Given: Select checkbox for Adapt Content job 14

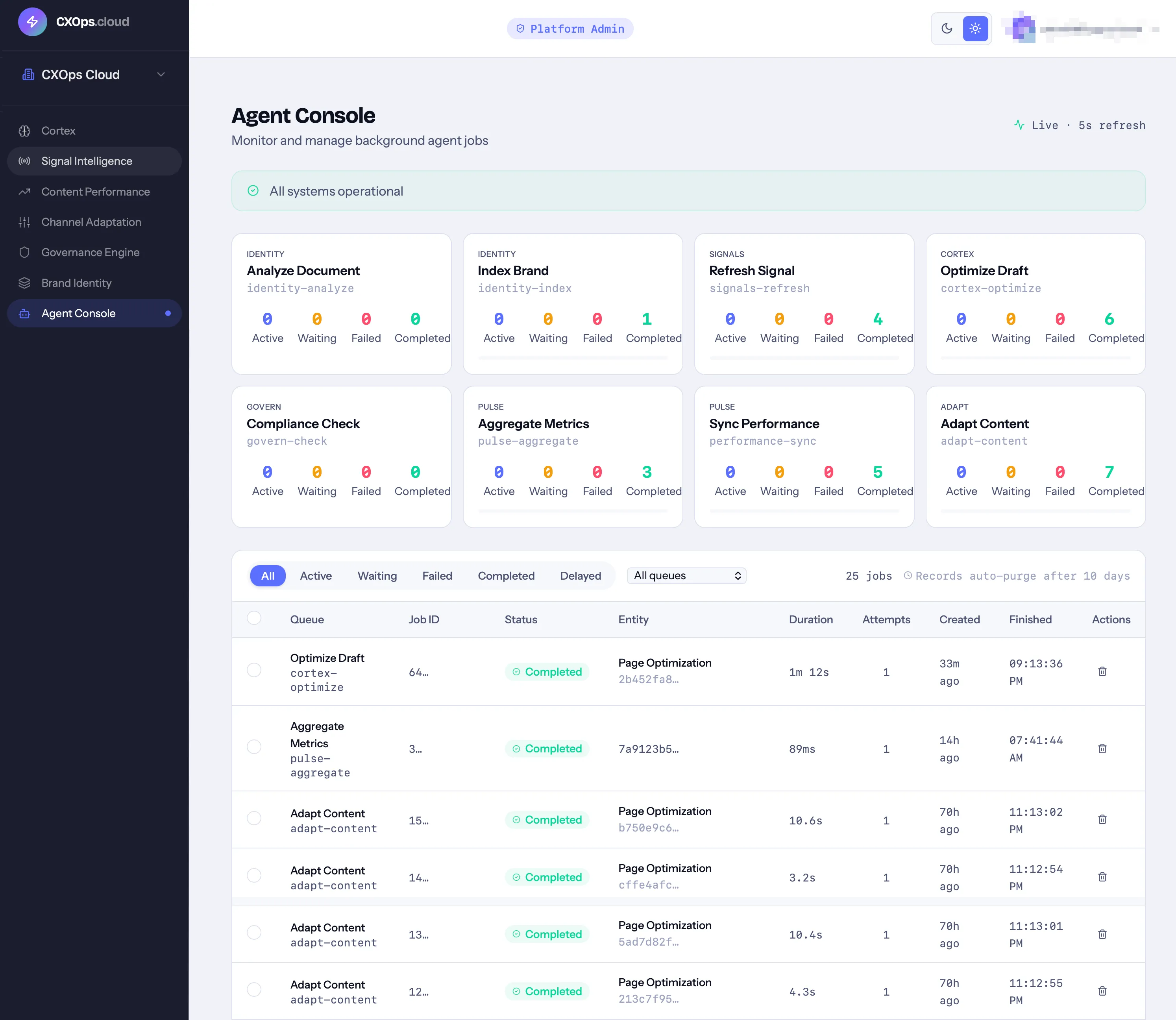Looking at the screenshot, I should point(254,876).
